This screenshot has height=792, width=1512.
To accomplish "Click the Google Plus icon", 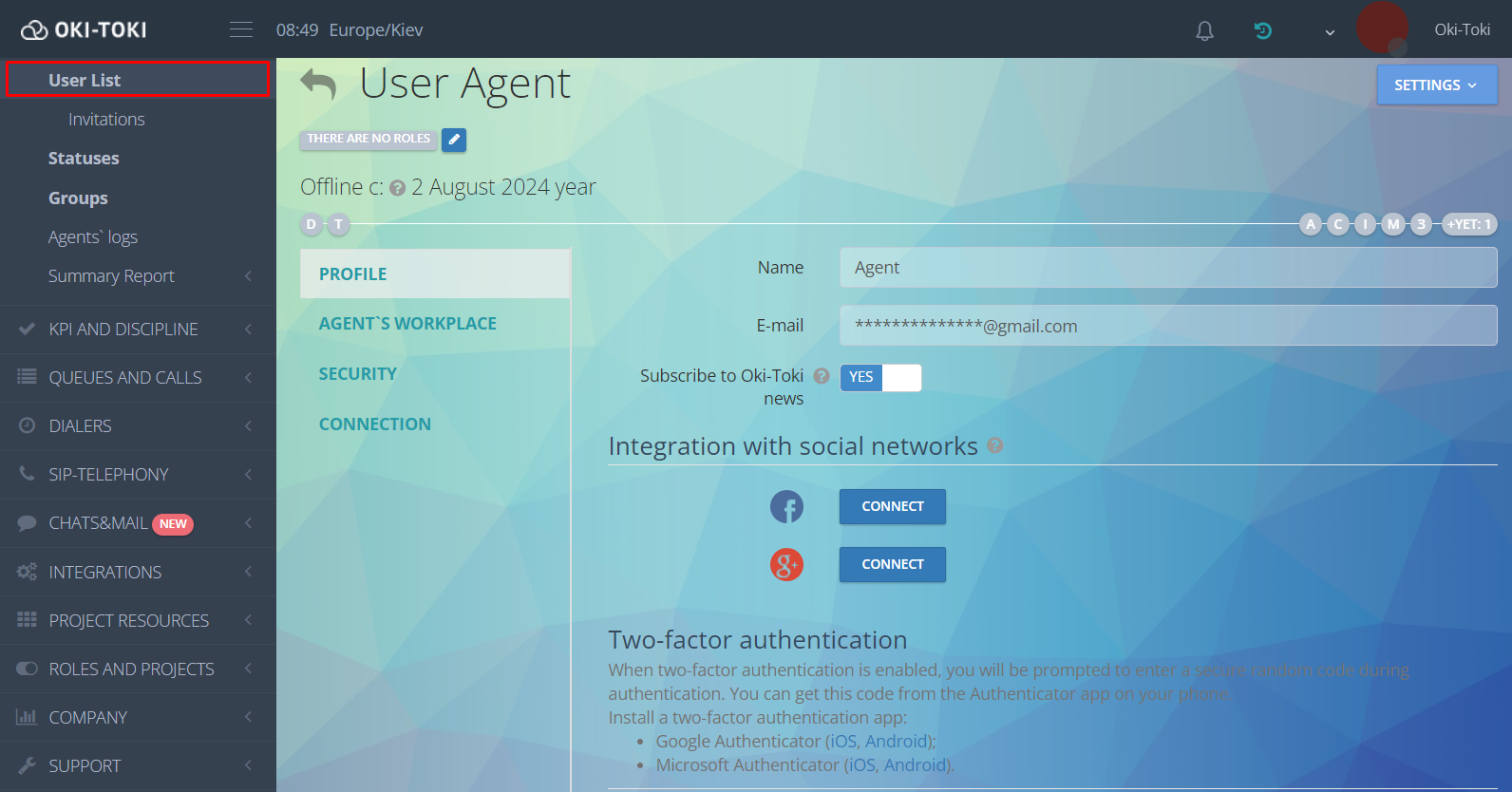I will pyautogui.click(x=786, y=565).
